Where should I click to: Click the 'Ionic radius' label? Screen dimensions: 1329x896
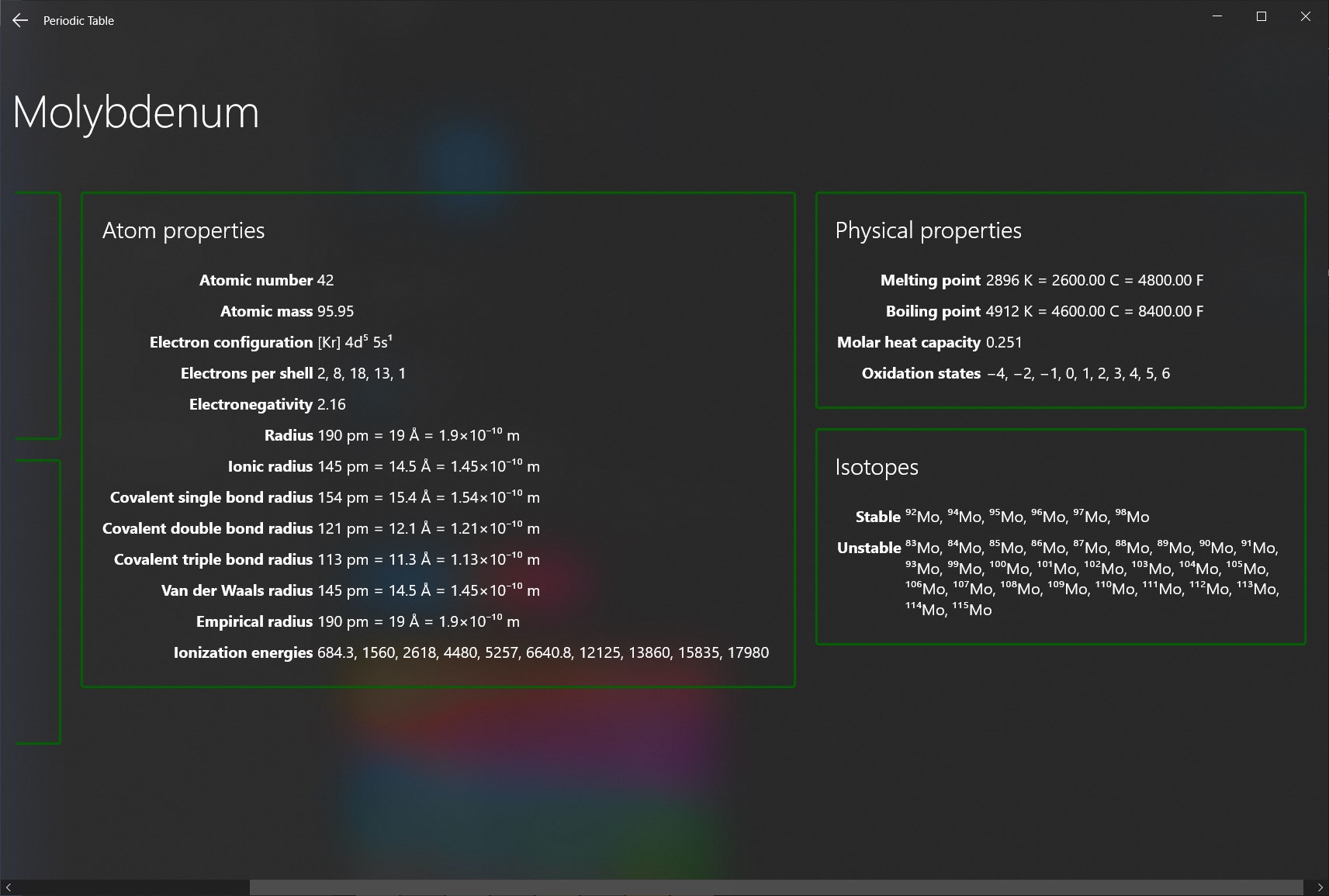pos(271,466)
